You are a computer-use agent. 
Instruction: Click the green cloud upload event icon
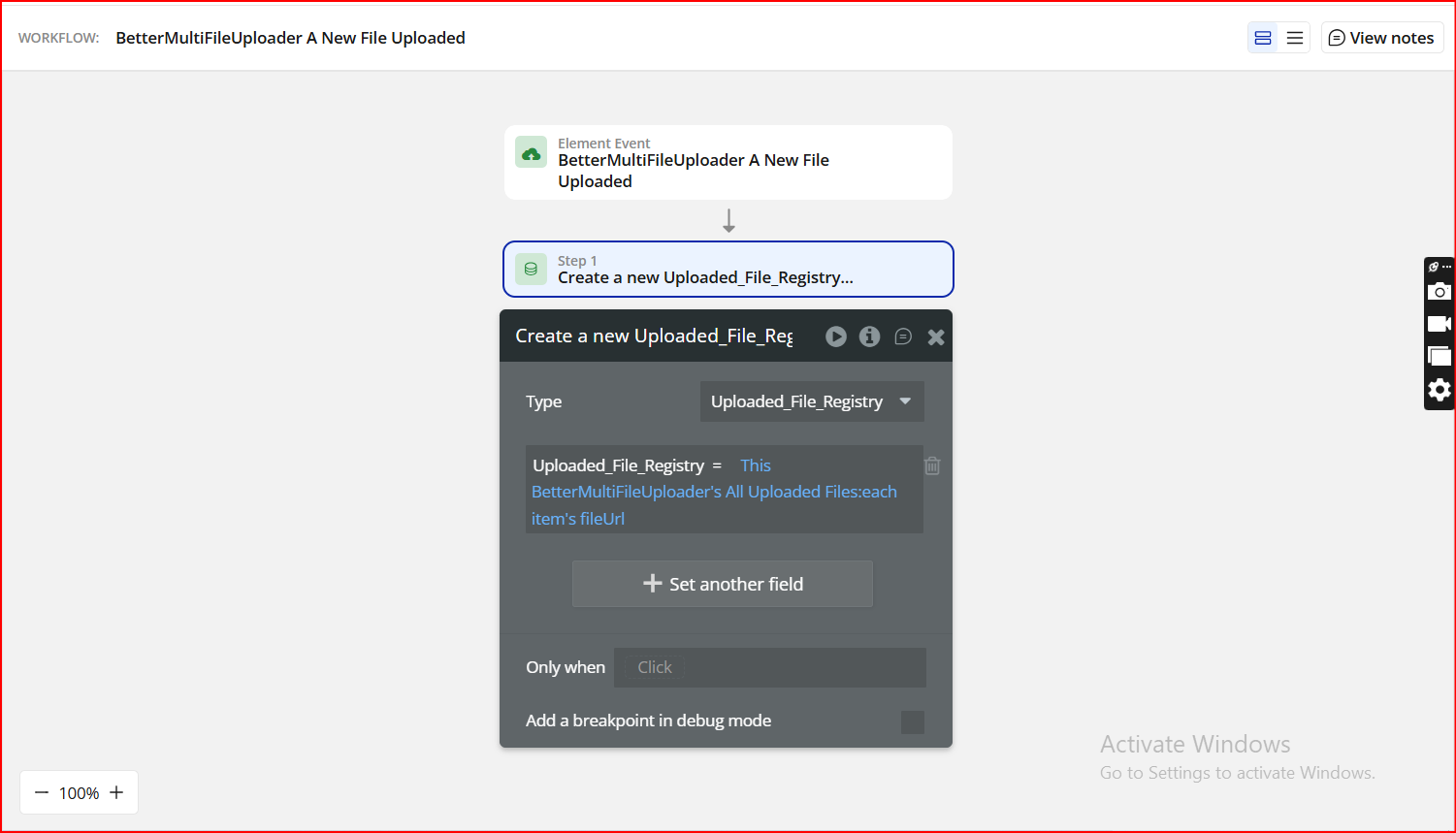531,153
